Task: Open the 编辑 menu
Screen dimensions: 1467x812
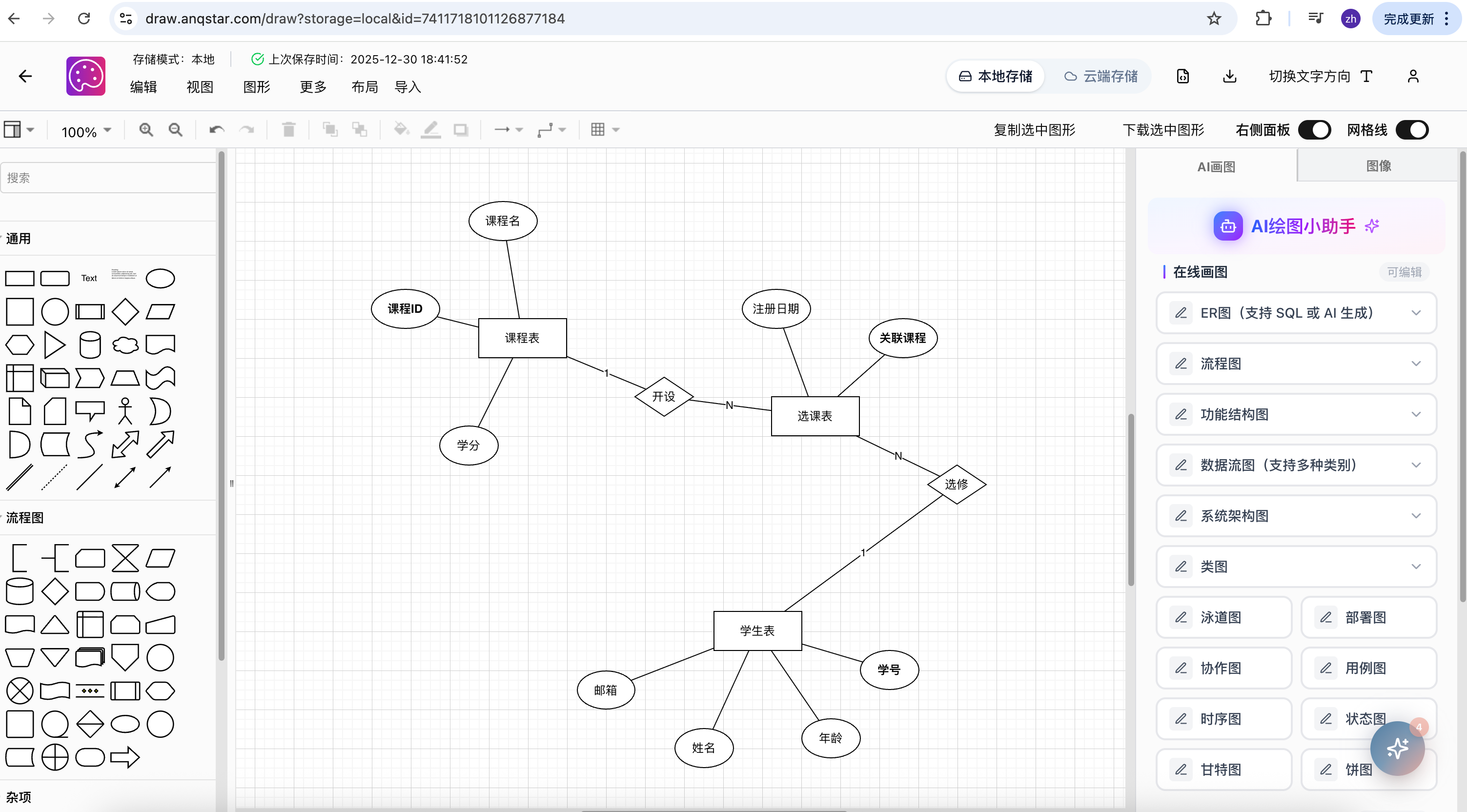Action: pyautogui.click(x=143, y=87)
